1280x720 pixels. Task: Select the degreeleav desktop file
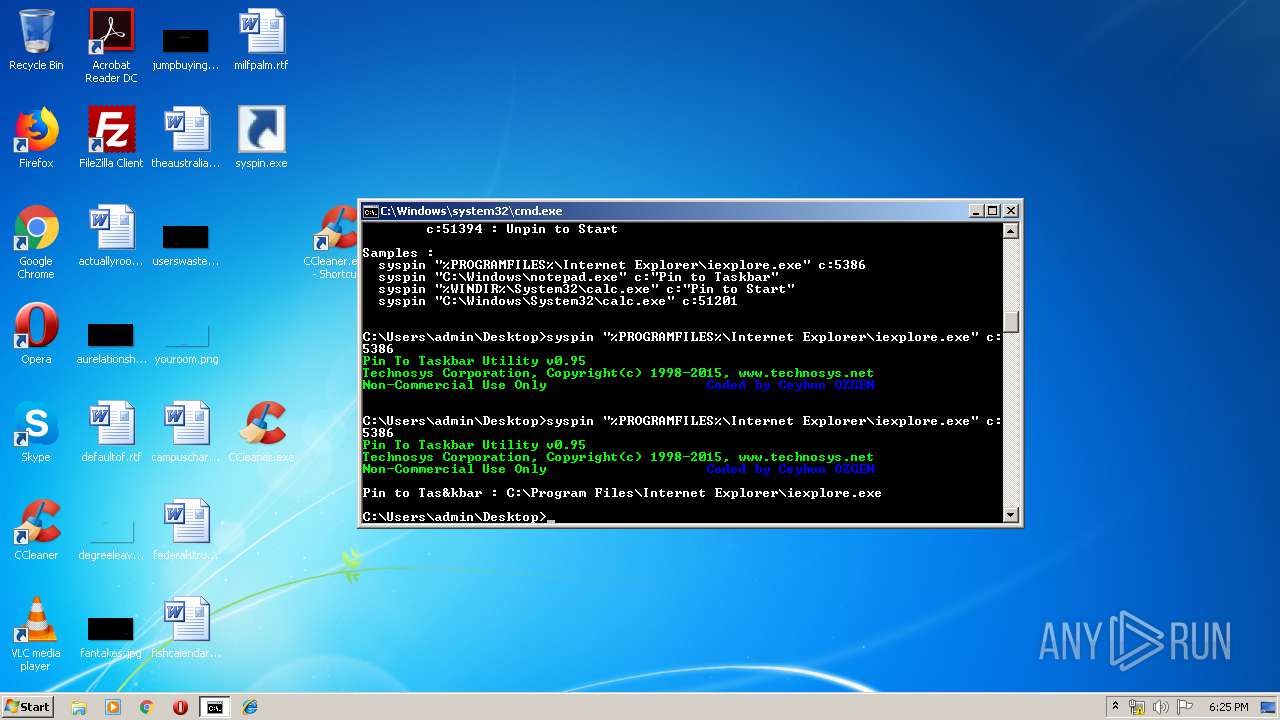tap(111, 540)
